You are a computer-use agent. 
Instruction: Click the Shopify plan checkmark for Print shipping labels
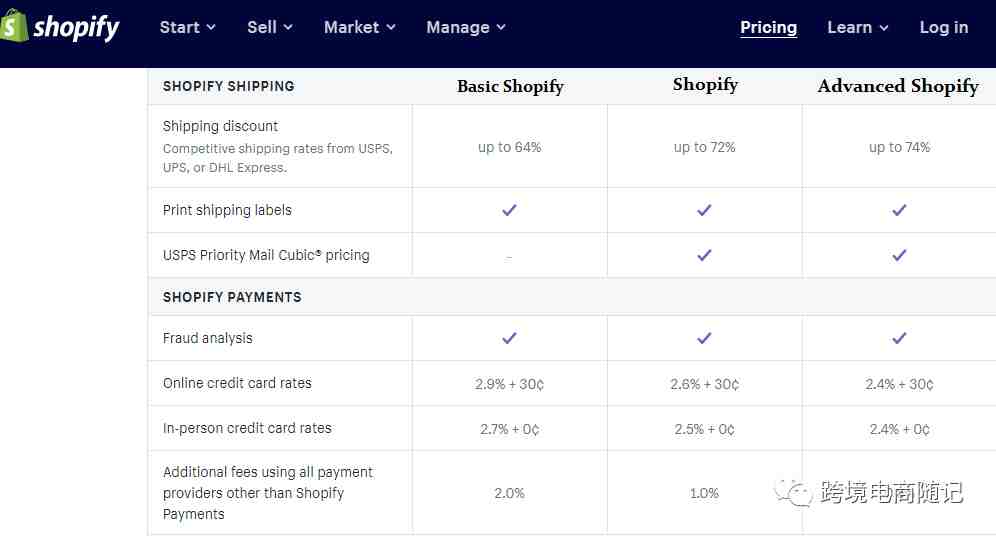(704, 210)
